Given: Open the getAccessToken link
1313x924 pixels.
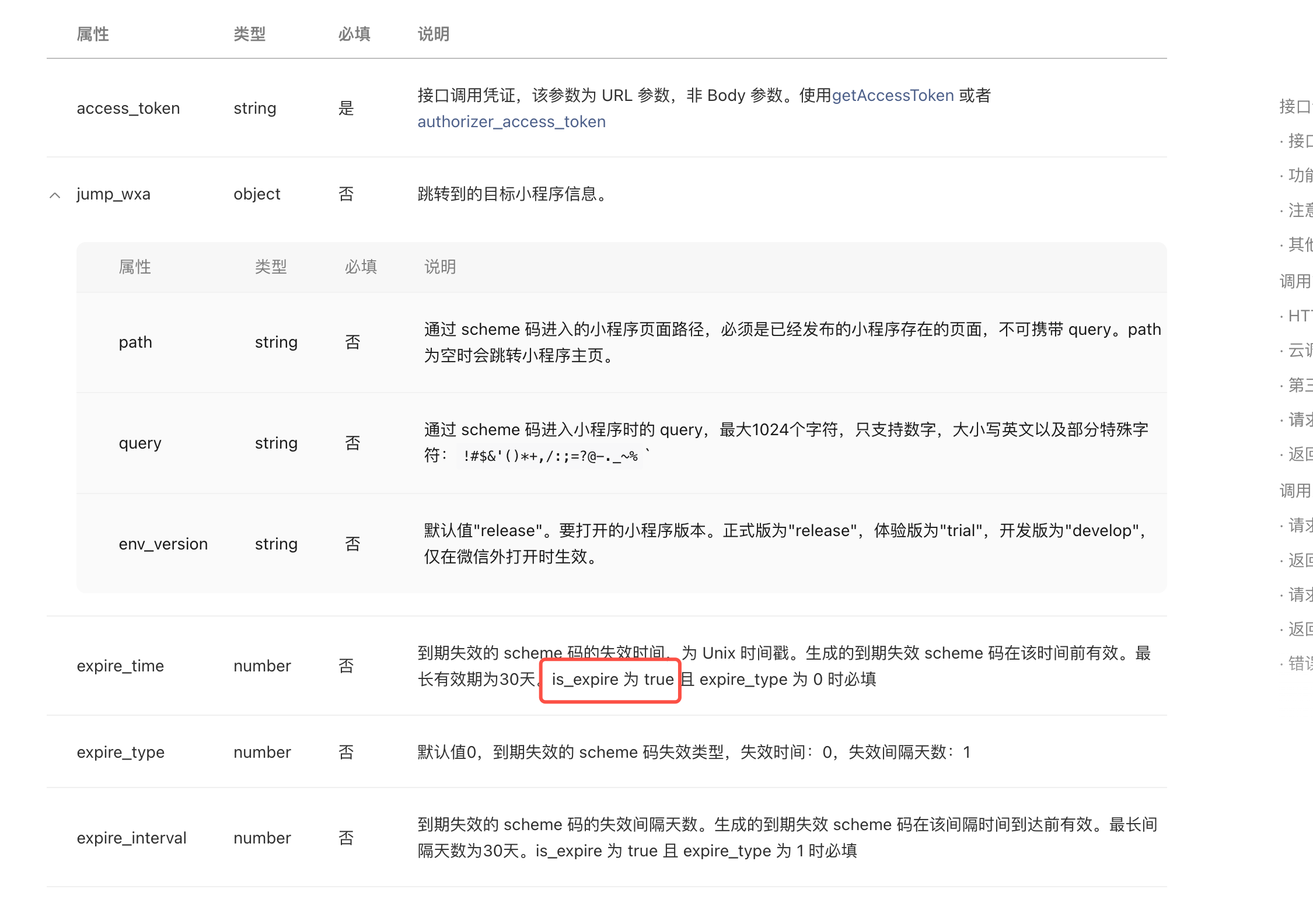Looking at the screenshot, I should [x=892, y=96].
